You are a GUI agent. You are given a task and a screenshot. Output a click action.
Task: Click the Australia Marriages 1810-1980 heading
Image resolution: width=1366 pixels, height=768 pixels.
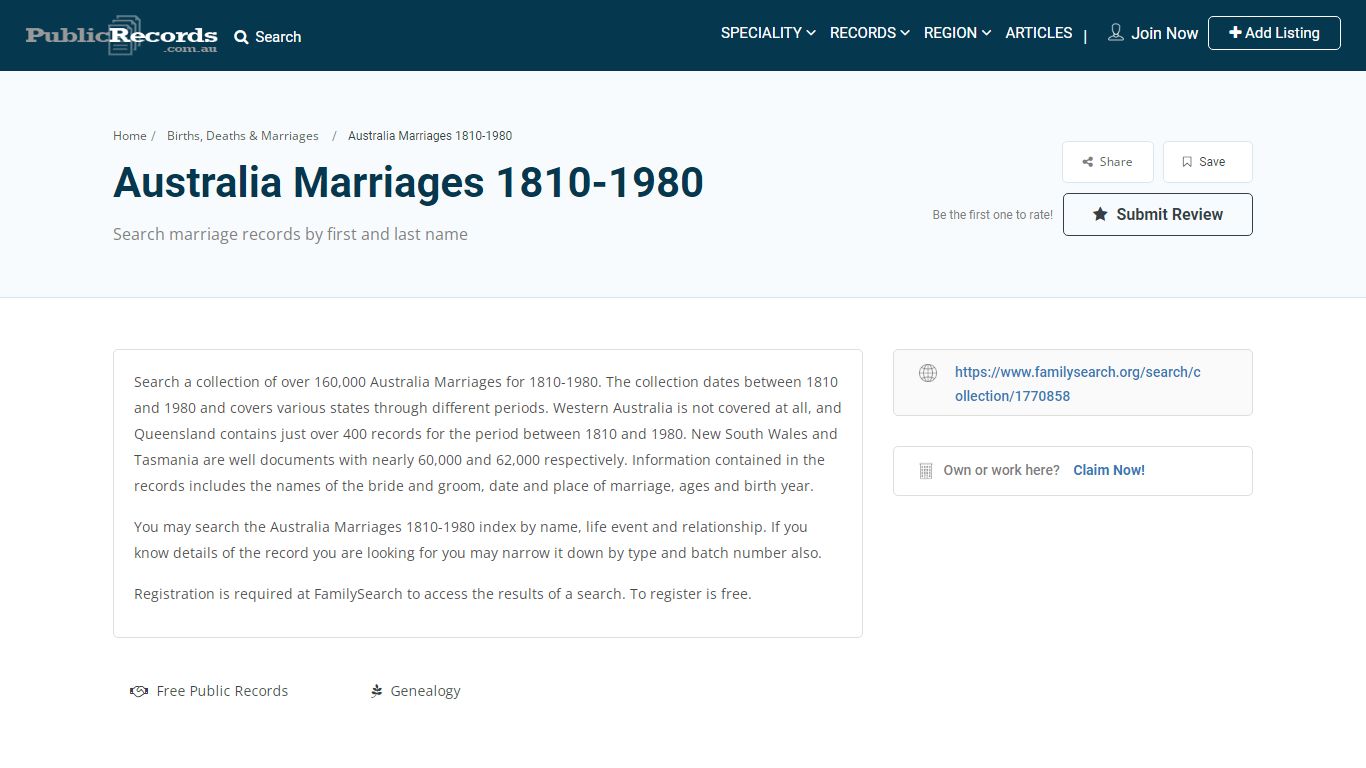click(x=408, y=183)
